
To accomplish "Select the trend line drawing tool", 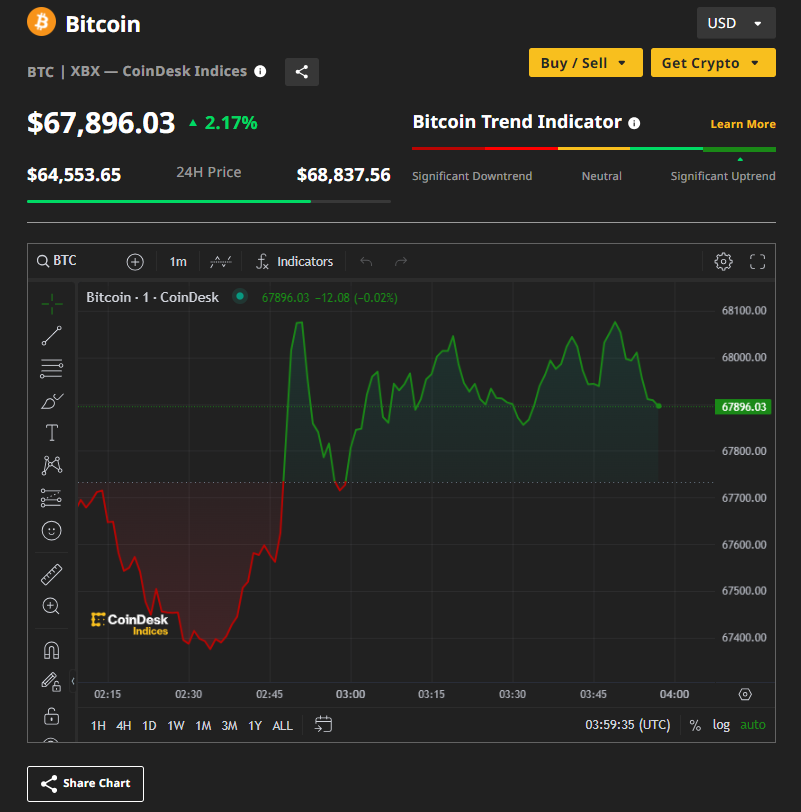I will [52, 336].
